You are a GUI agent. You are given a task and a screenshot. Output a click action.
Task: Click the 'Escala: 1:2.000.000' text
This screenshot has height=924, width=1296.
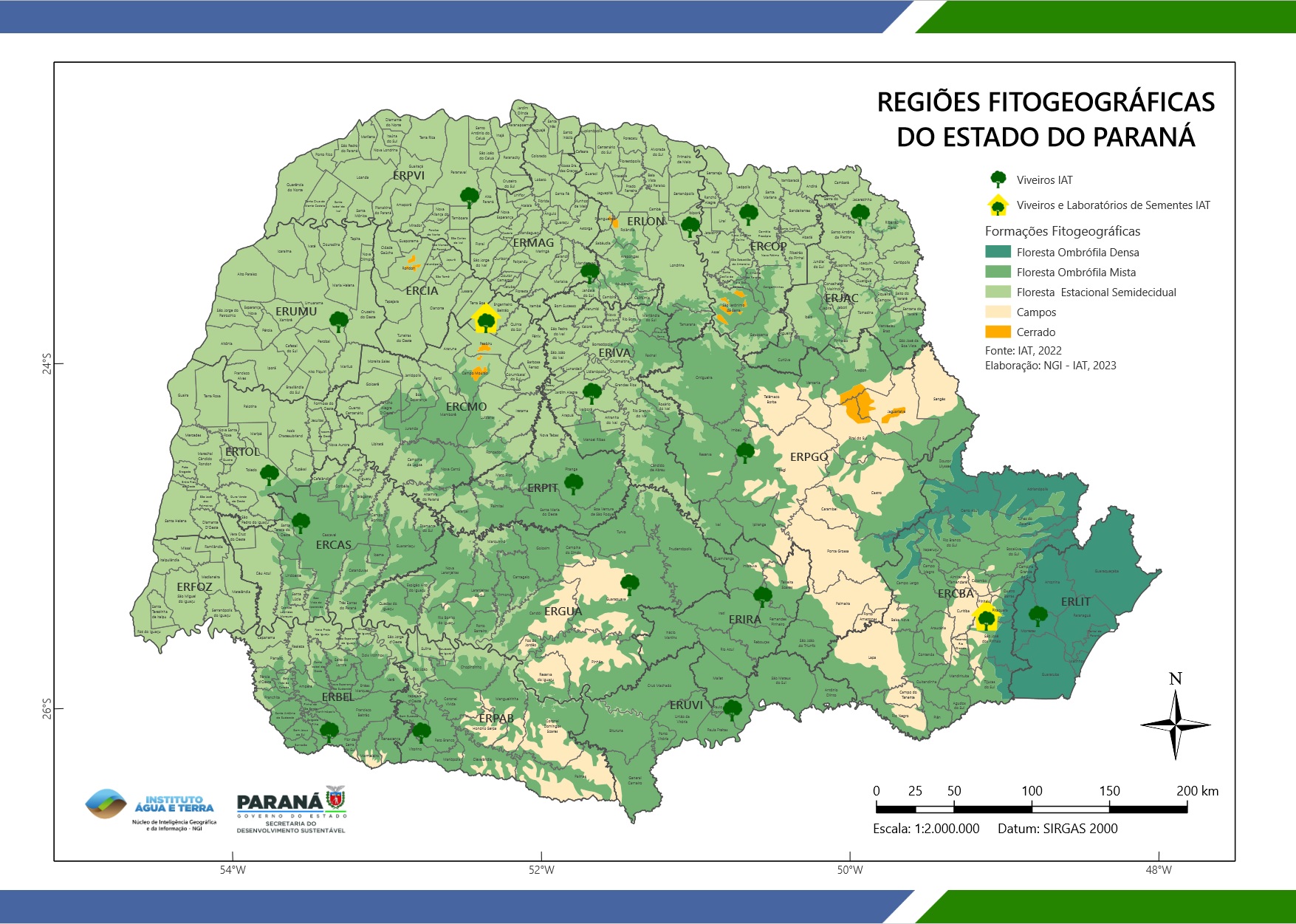[926, 829]
